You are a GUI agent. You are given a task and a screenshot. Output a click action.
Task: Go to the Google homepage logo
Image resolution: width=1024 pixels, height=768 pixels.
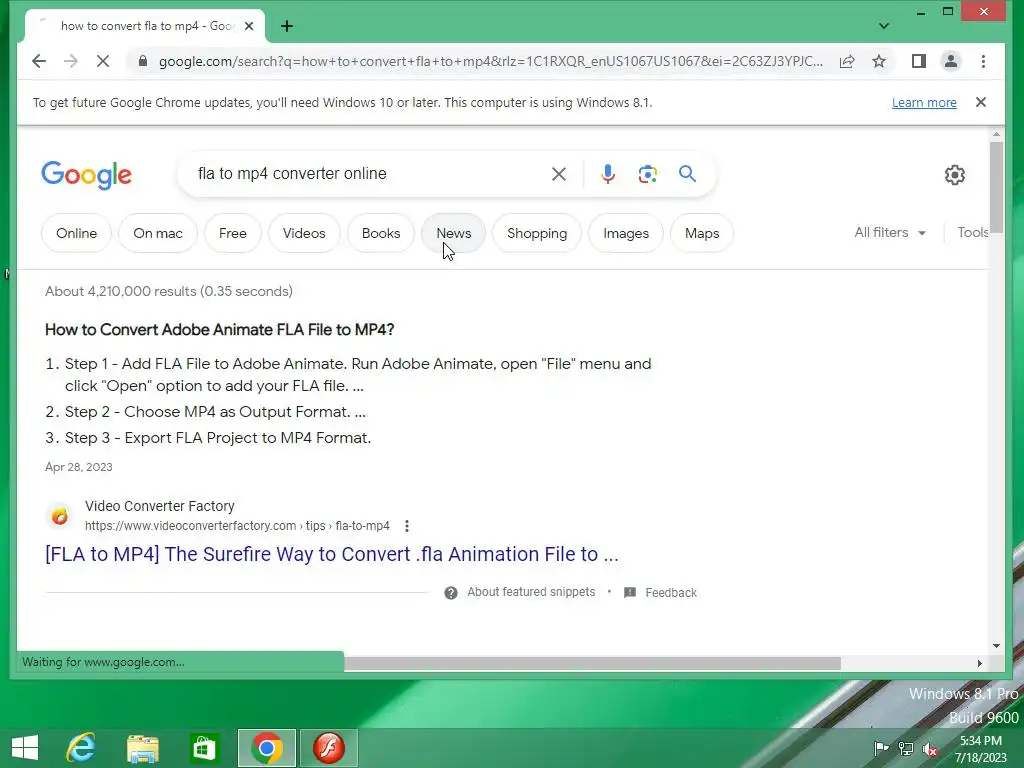coord(86,174)
